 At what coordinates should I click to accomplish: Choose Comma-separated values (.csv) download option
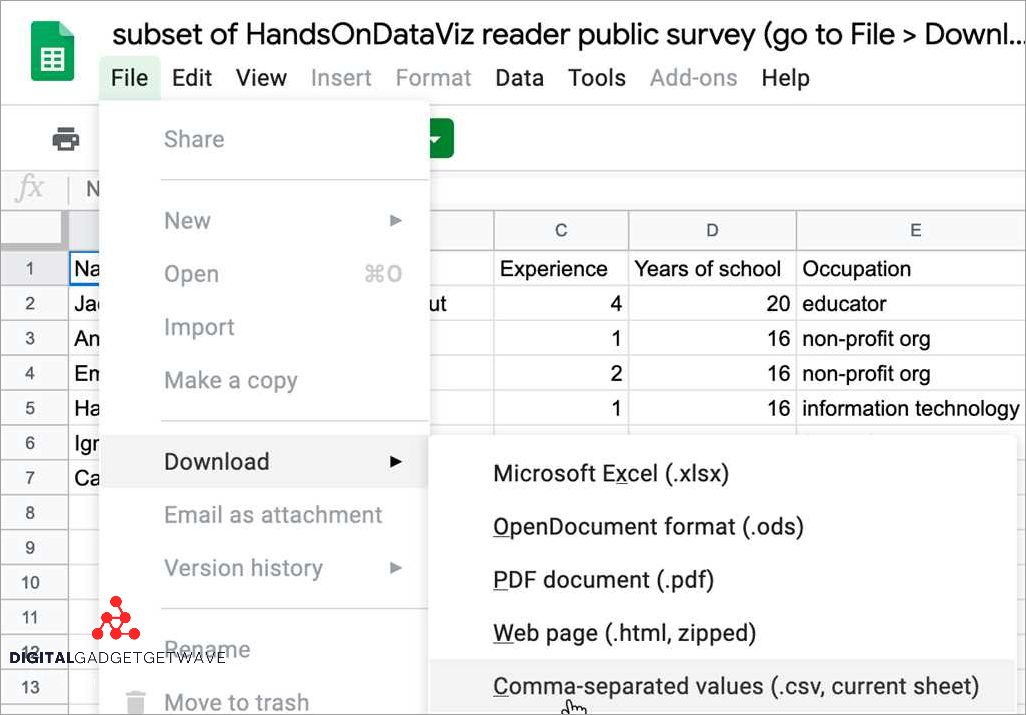click(x=735, y=686)
